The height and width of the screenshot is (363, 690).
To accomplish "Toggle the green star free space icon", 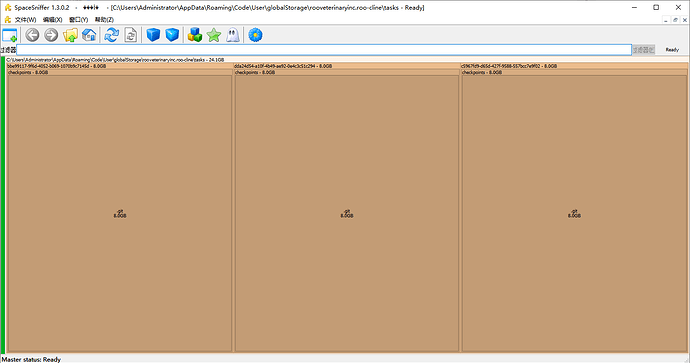I will click(x=214, y=35).
